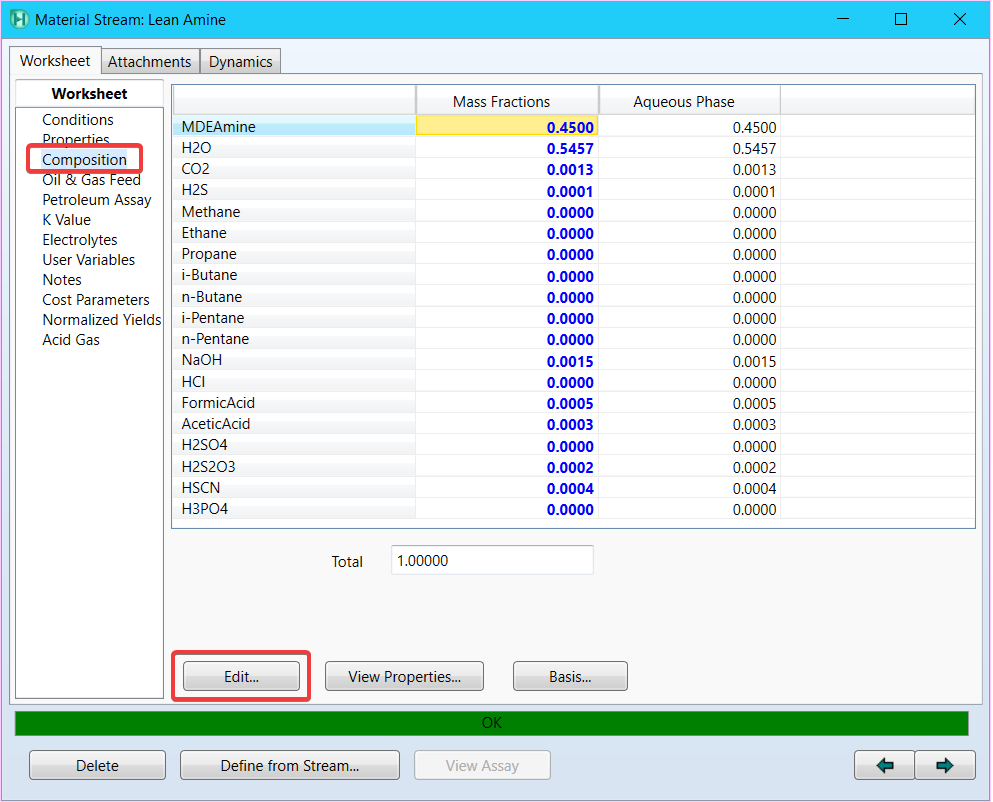
Task: Select Petroleum Assay in the sidebar
Action: tap(96, 200)
